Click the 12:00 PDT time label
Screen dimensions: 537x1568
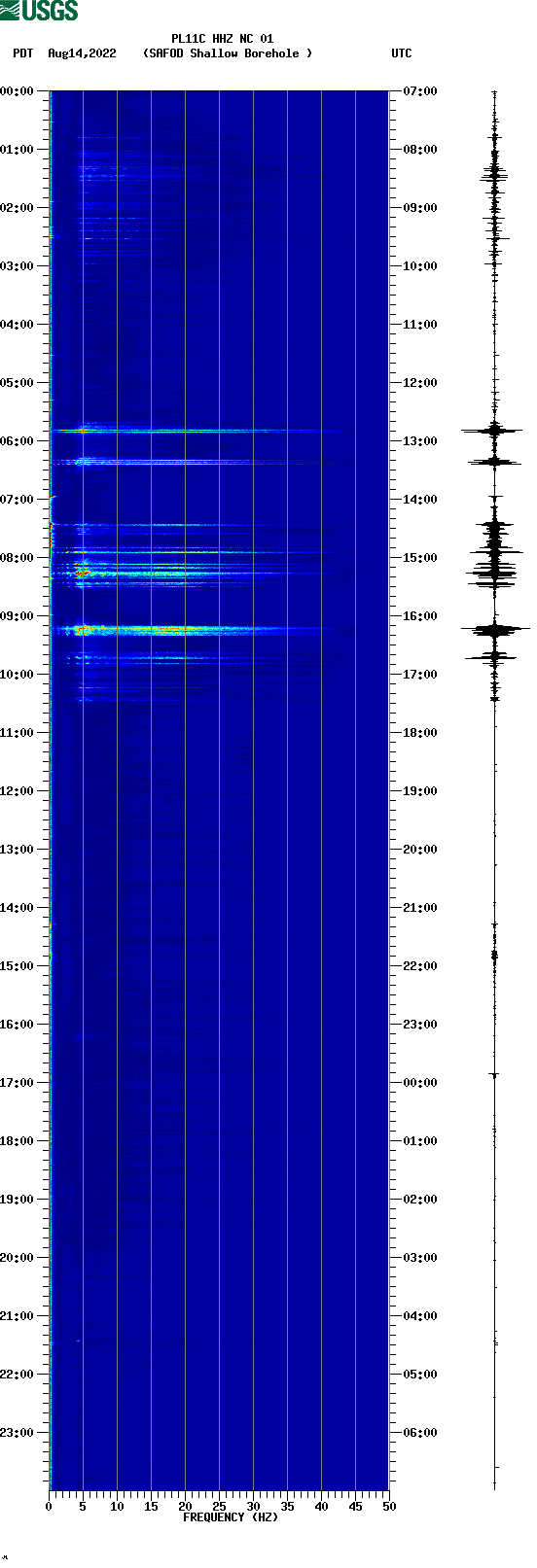click(17, 791)
